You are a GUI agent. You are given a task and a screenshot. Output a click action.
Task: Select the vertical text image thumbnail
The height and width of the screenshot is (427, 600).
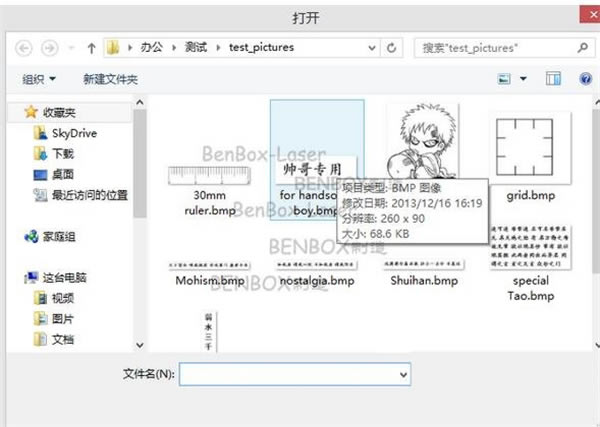click(210, 331)
